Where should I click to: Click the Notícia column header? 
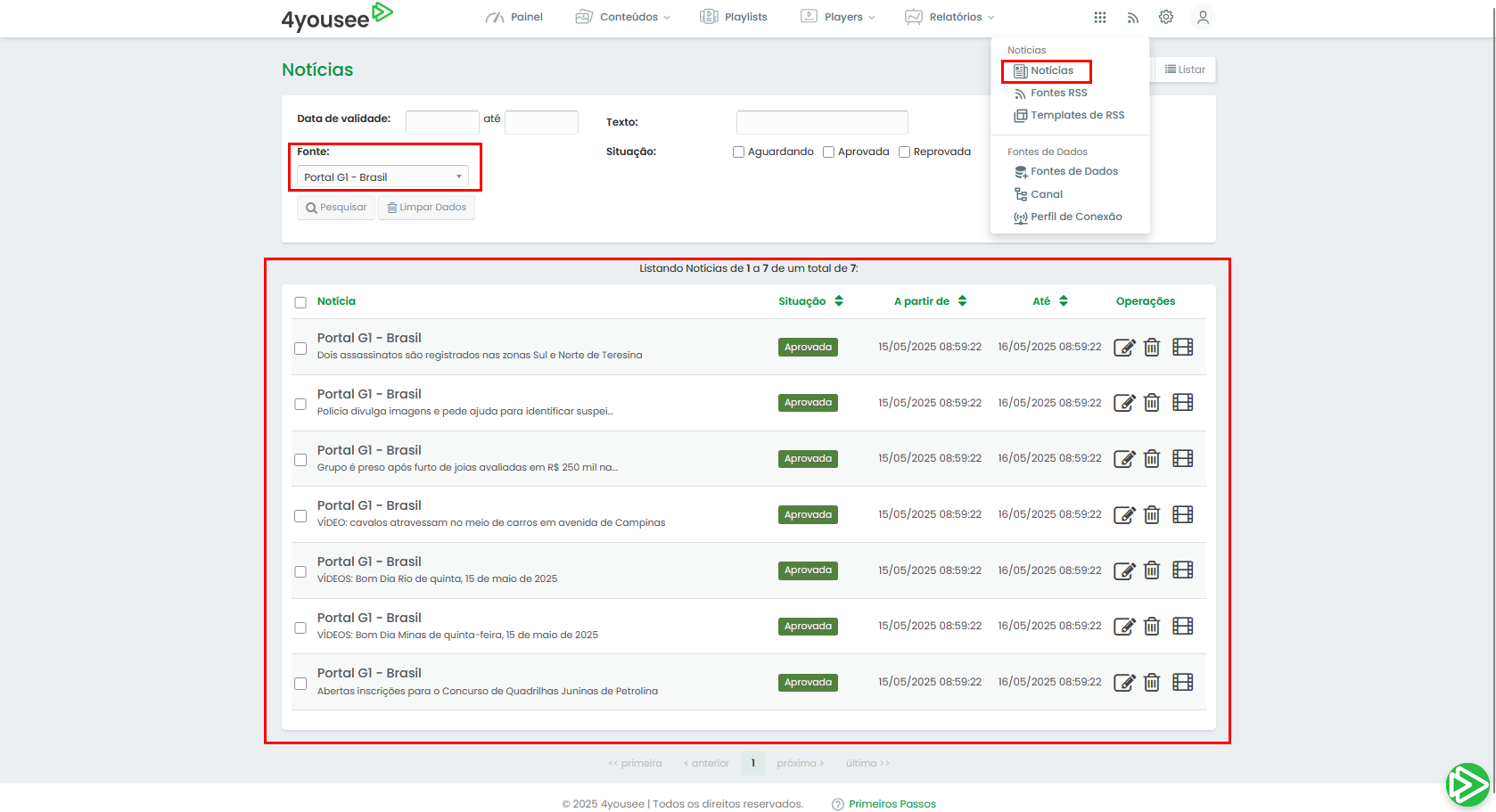[336, 301]
